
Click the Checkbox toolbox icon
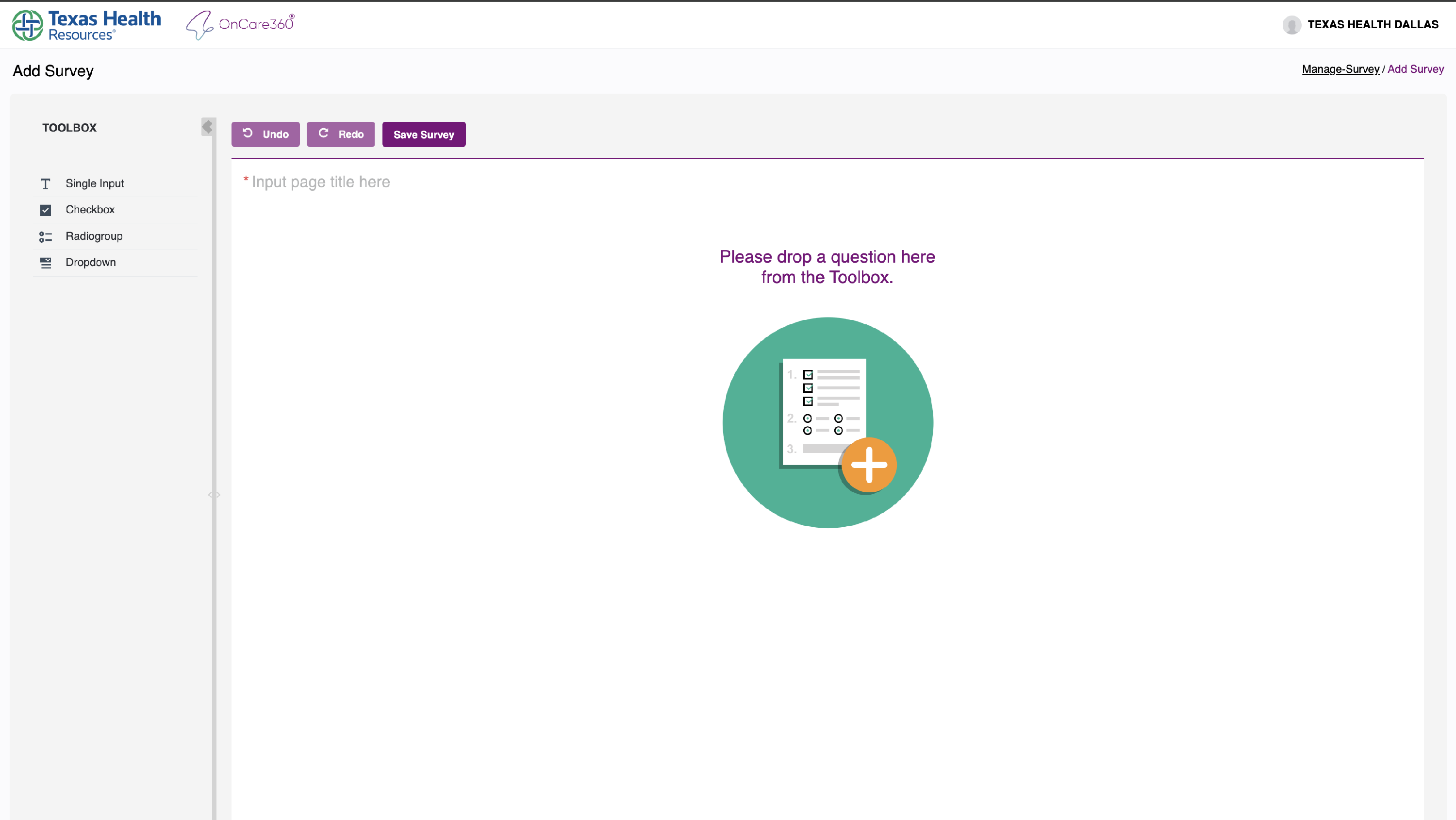45,210
